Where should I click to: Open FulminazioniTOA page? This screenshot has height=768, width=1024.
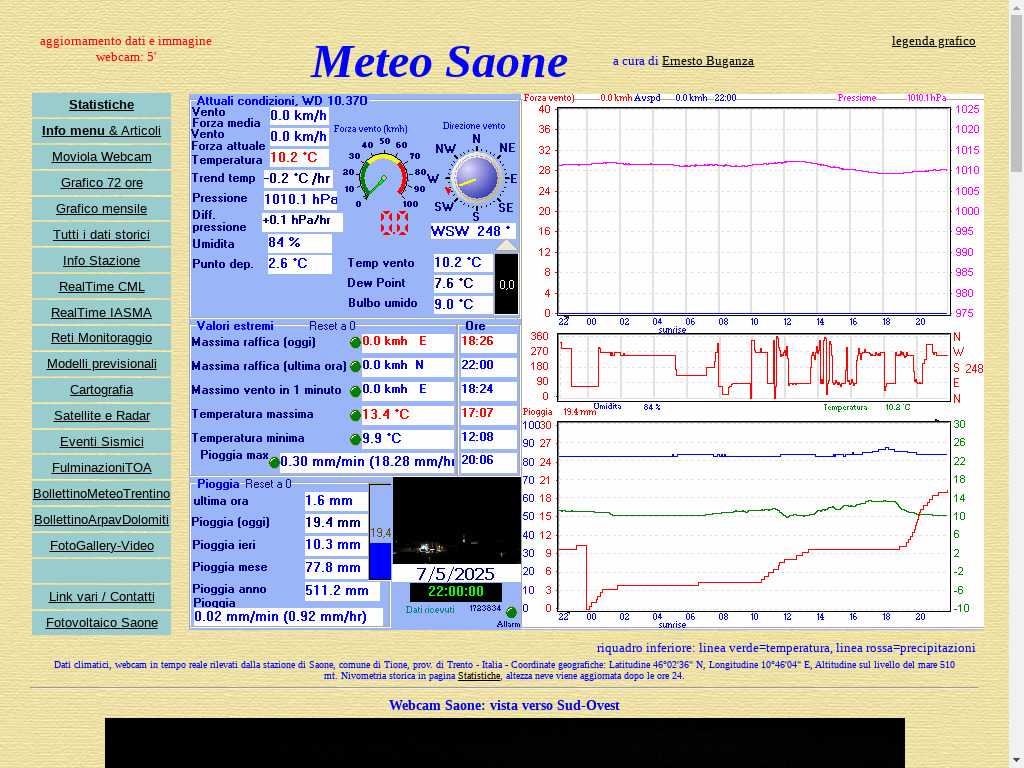coord(101,468)
